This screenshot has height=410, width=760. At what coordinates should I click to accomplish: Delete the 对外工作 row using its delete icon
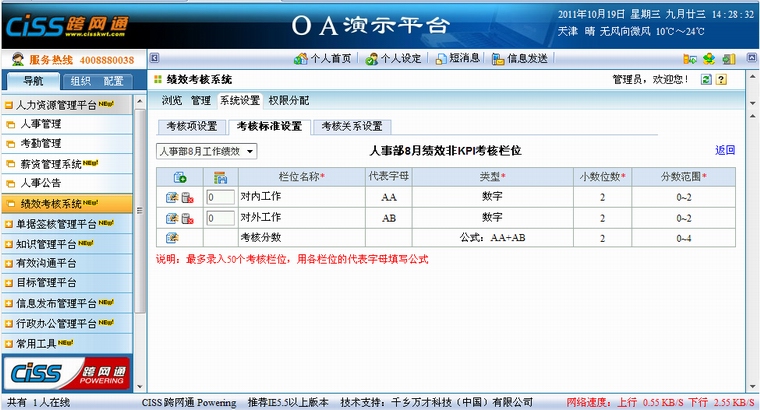[x=187, y=218]
